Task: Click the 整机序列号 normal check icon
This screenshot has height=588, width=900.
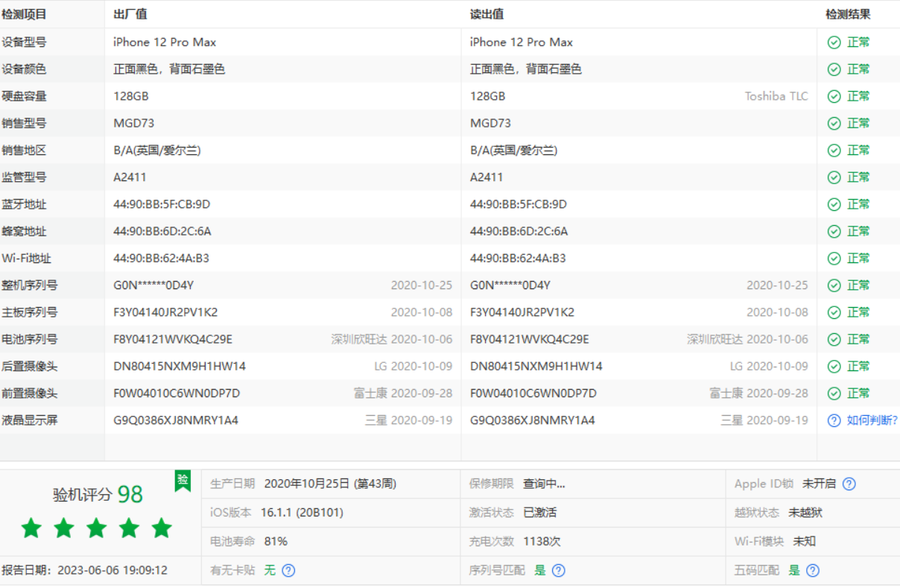Action: click(x=834, y=285)
